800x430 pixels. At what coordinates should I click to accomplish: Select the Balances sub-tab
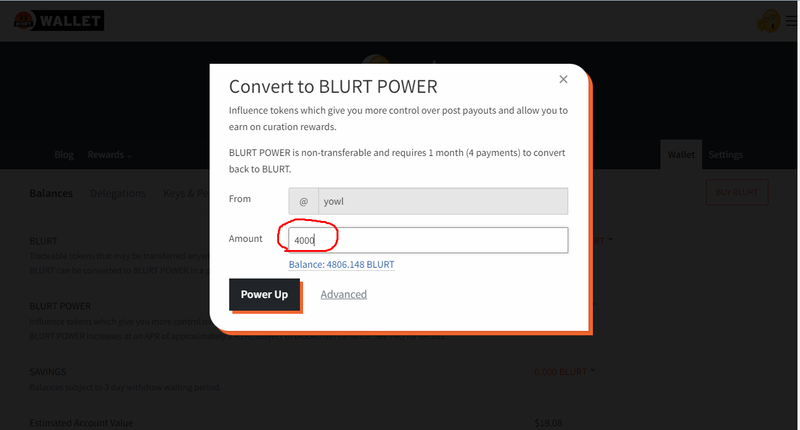(x=51, y=193)
